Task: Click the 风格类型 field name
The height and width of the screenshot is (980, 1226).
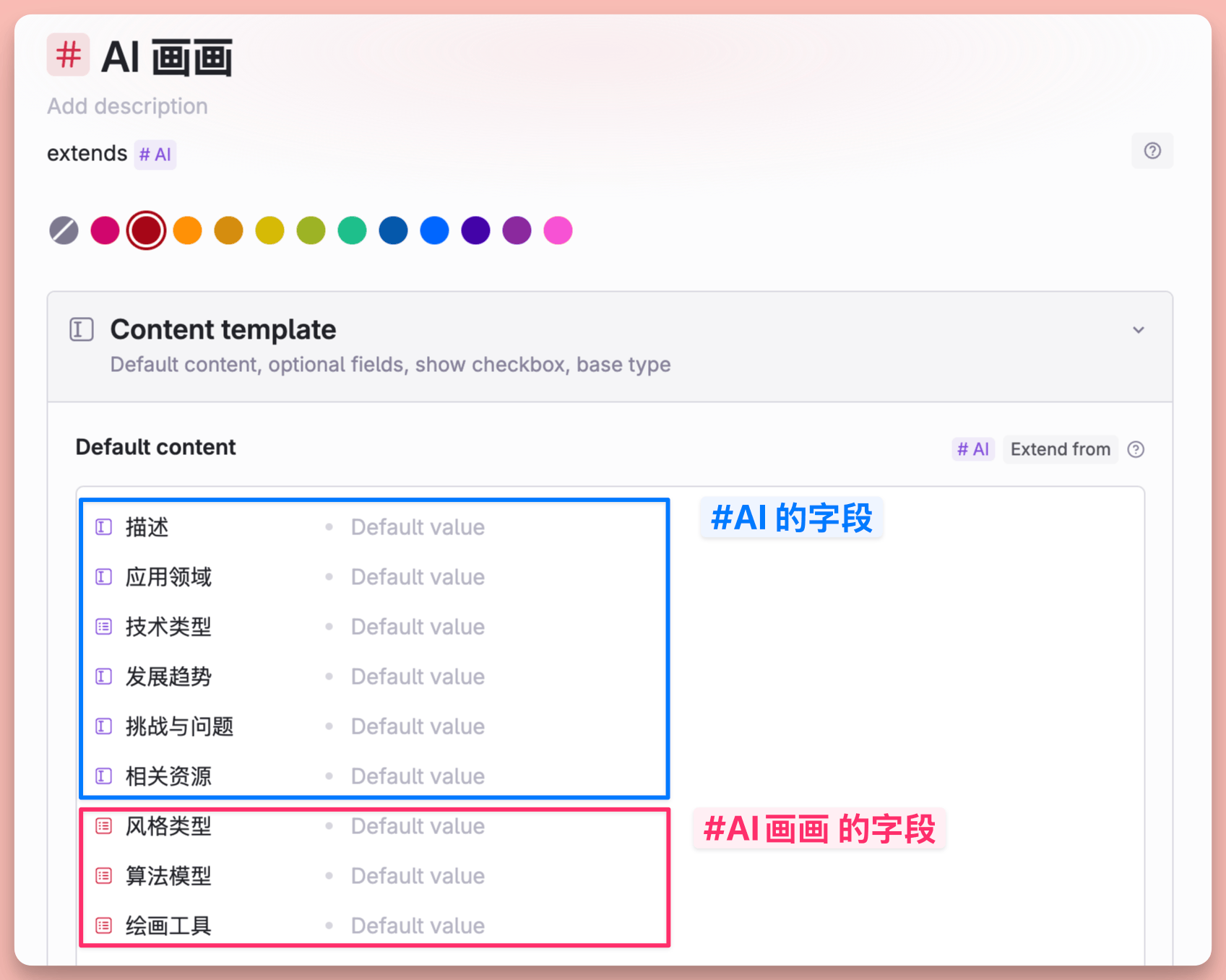Action: click(x=168, y=826)
